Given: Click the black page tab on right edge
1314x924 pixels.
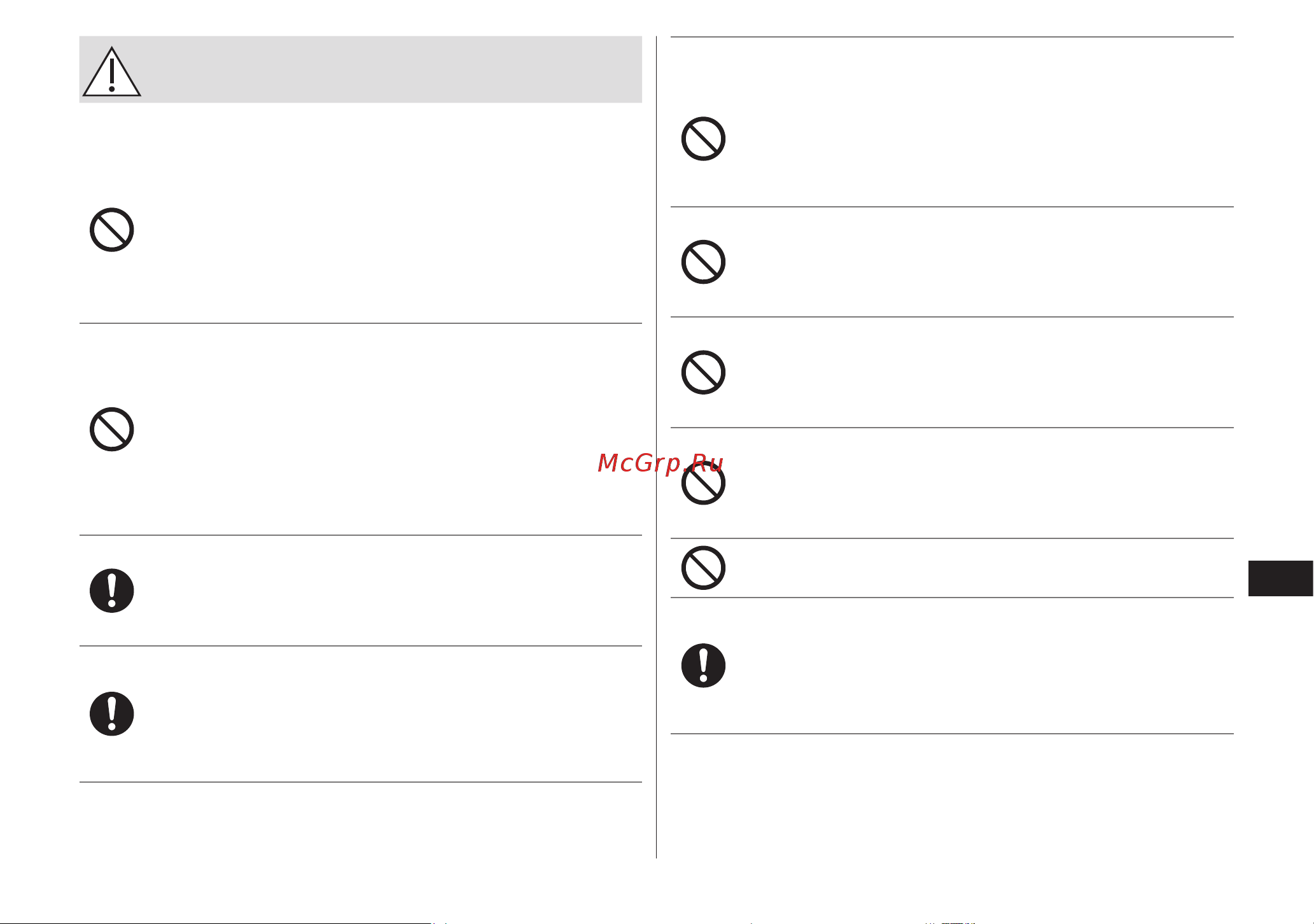Looking at the screenshot, I should point(1280,578).
